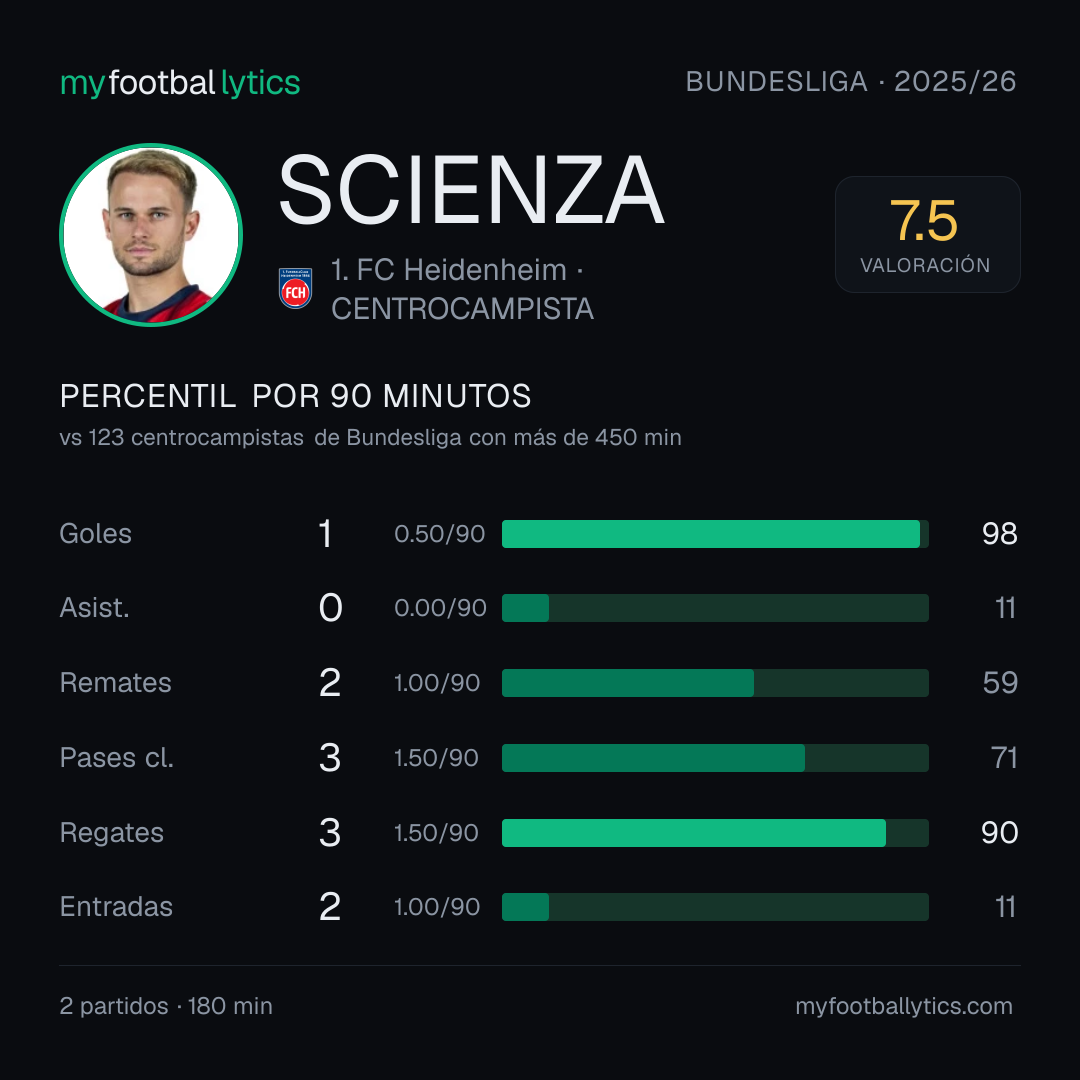Image resolution: width=1080 pixels, height=1080 pixels.
Task: Click the 1. FC Heidenheim club crest
Action: point(295,289)
